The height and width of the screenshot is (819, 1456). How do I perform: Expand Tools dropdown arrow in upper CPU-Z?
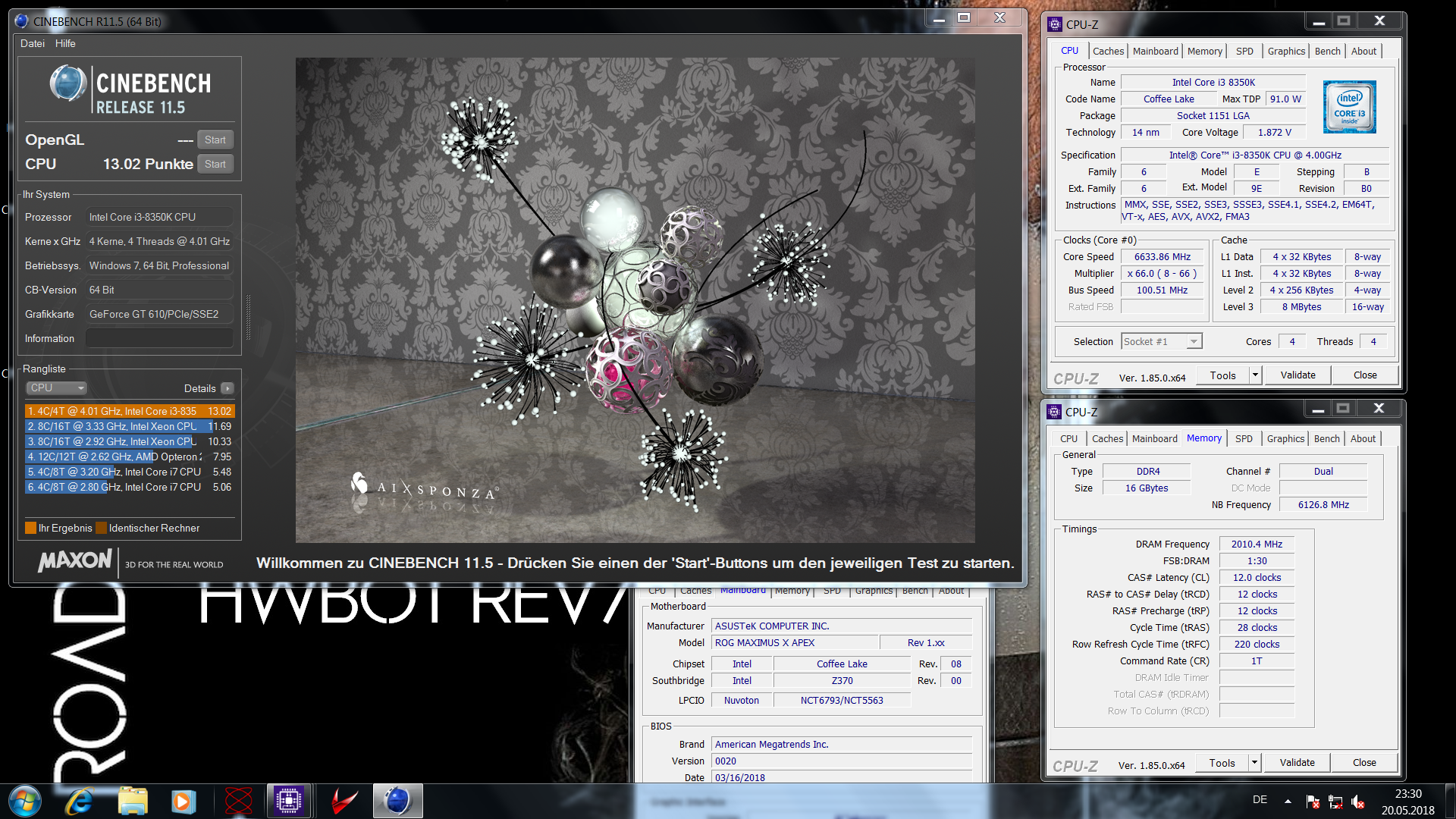[1255, 375]
